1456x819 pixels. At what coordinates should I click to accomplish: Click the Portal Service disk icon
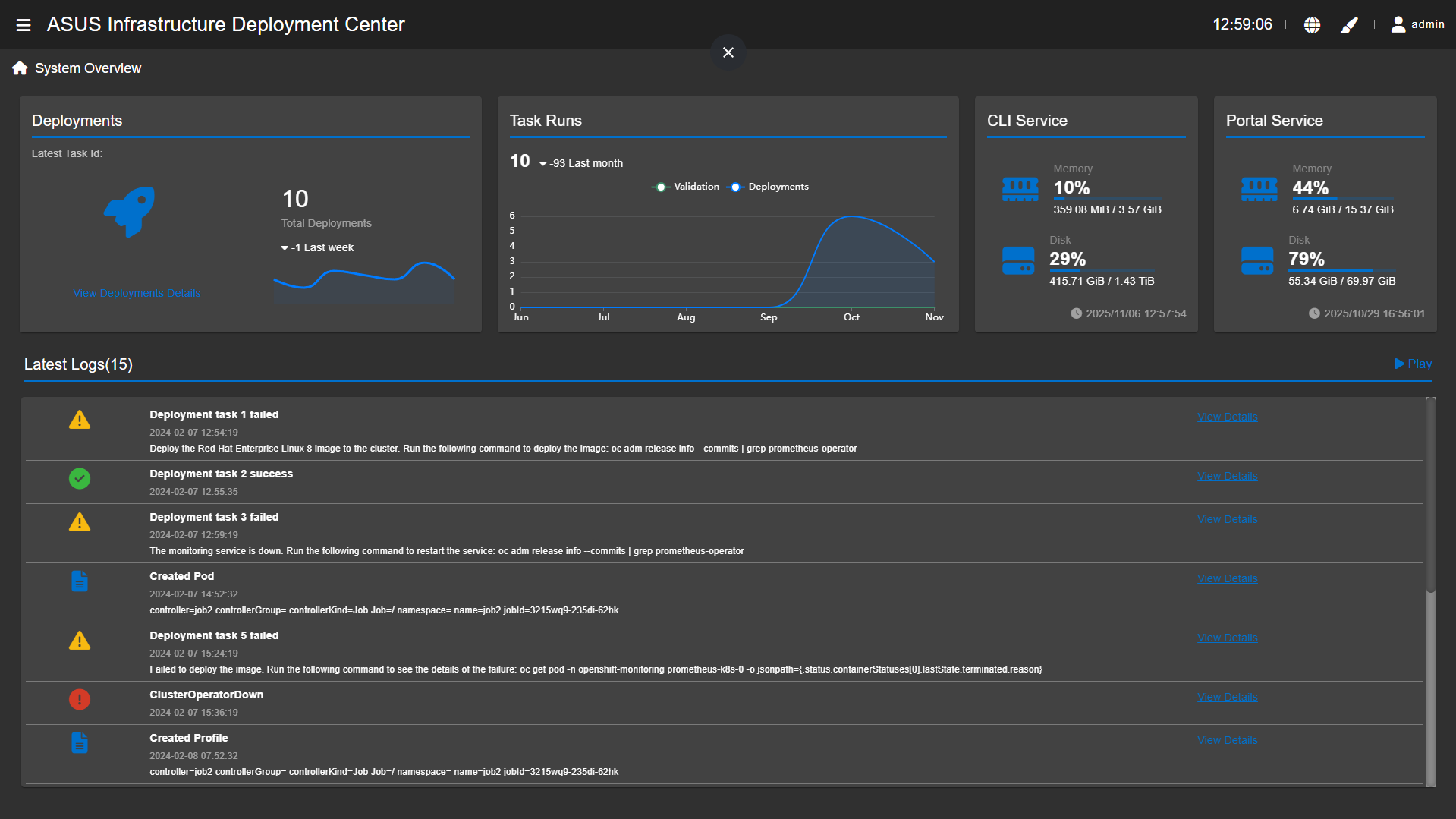click(1257, 261)
